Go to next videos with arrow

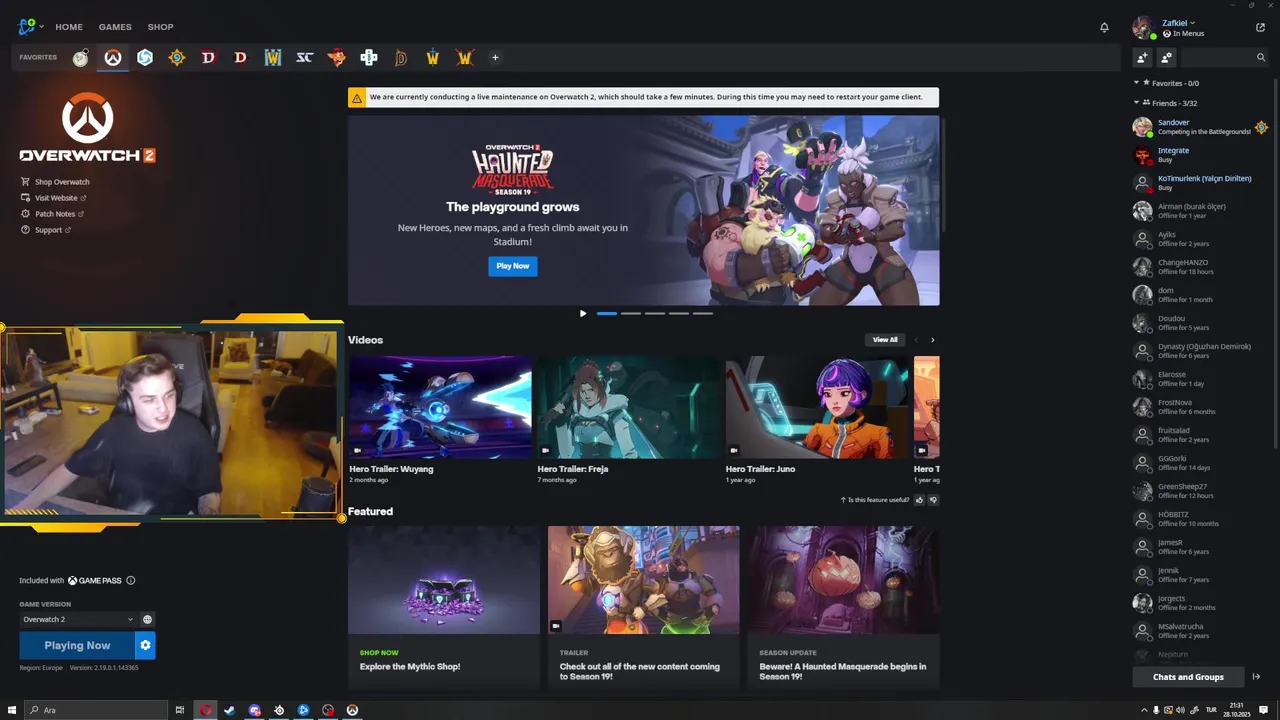click(x=933, y=340)
